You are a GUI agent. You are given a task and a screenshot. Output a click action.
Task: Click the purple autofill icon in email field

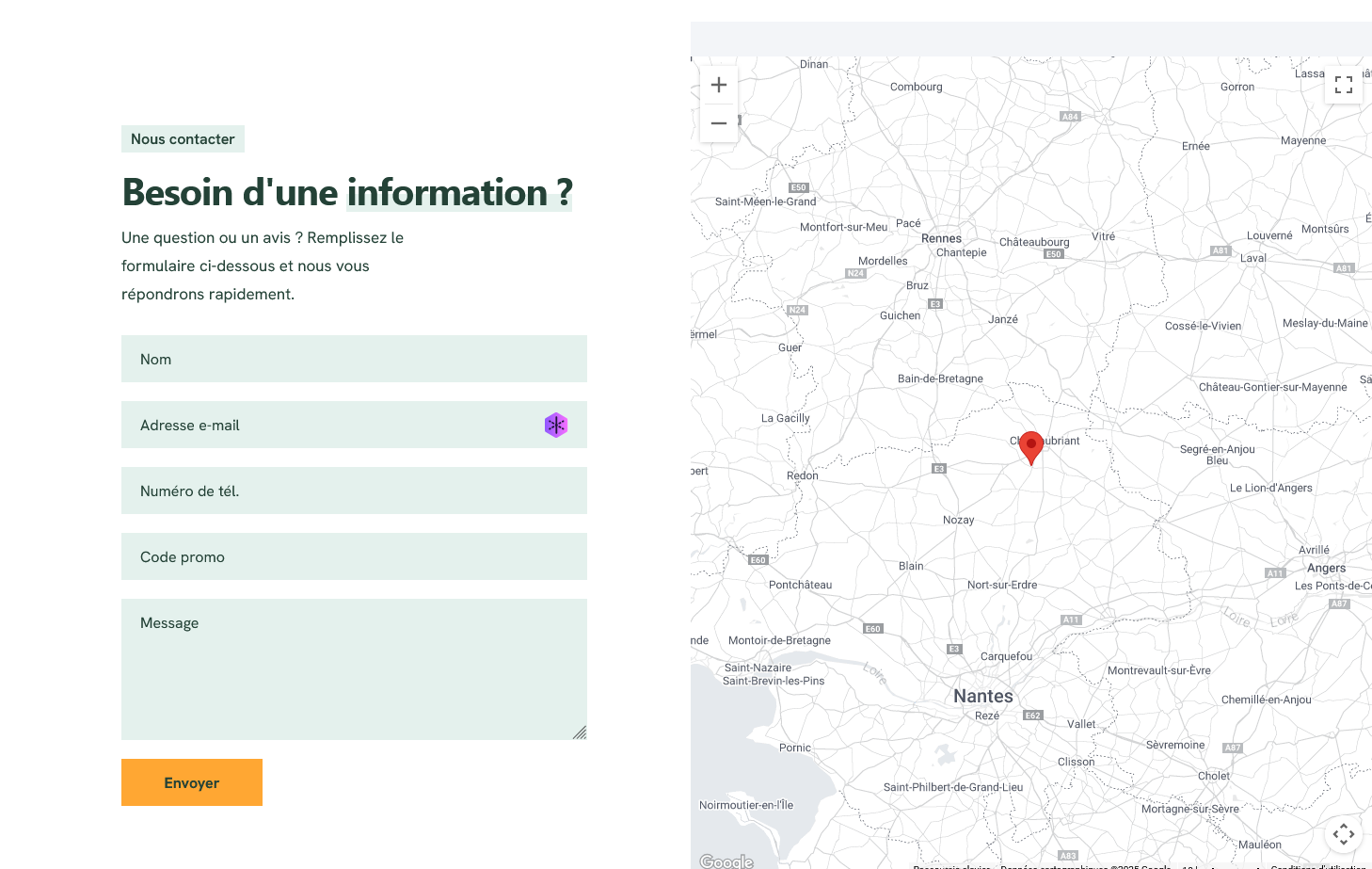[x=556, y=425]
